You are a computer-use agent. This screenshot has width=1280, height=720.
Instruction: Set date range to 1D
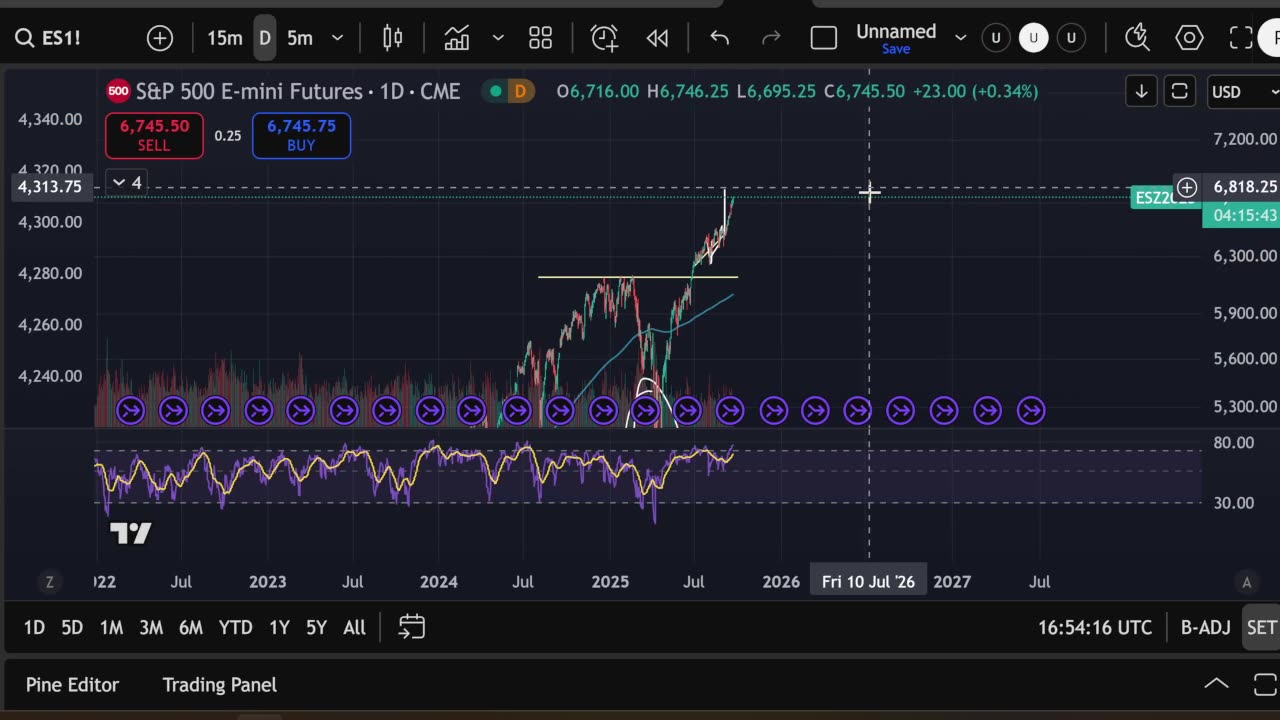click(34, 627)
